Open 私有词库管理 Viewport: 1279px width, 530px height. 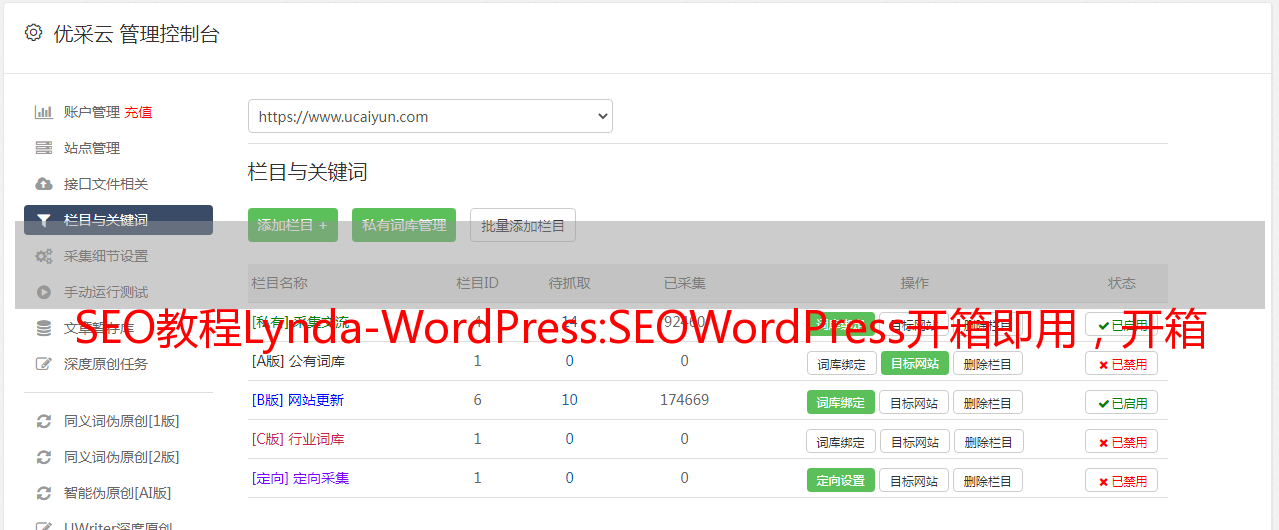tap(404, 225)
